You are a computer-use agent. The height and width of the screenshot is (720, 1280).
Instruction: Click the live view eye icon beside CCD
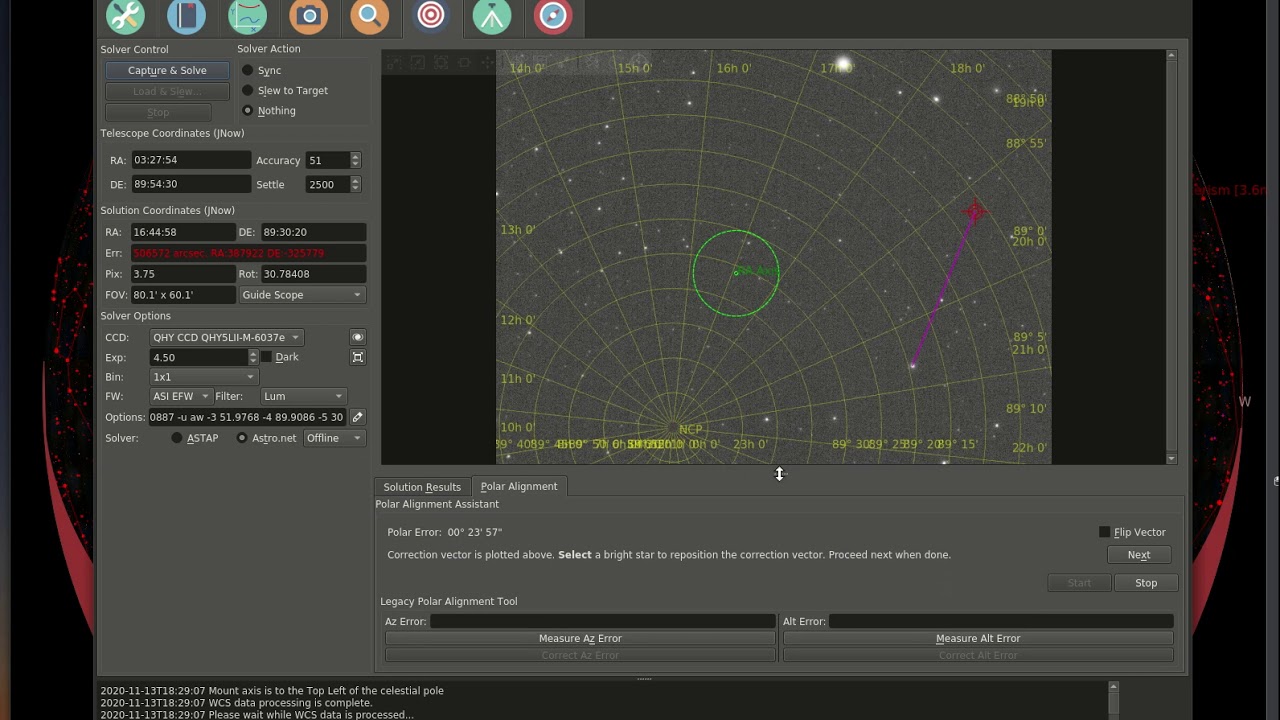click(x=357, y=337)
